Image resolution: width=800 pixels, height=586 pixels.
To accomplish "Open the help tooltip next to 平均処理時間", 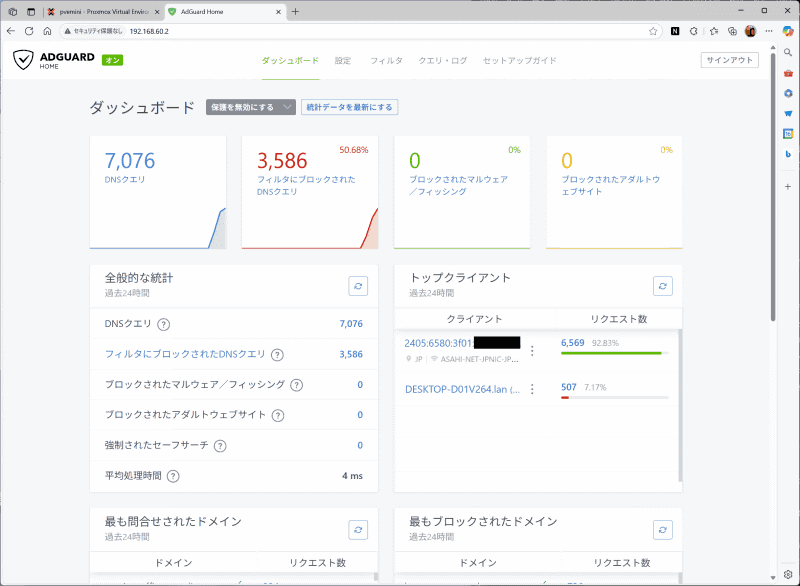I will (175, 476).
